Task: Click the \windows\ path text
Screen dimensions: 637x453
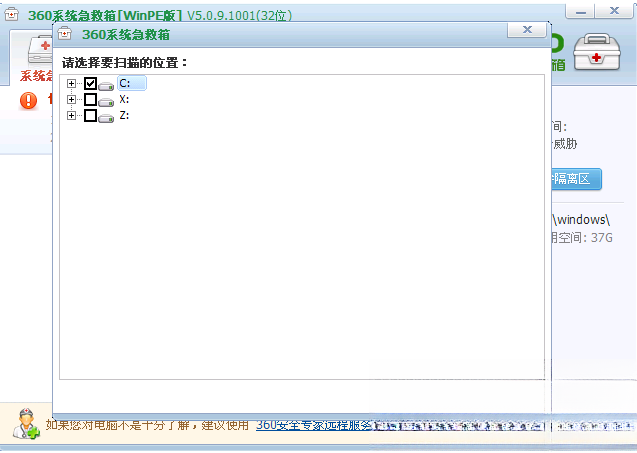Action: coord(581,220)
